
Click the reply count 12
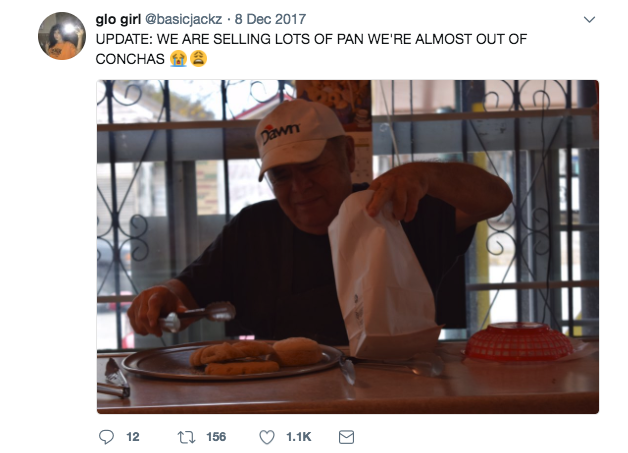click(x=133, y=437)
